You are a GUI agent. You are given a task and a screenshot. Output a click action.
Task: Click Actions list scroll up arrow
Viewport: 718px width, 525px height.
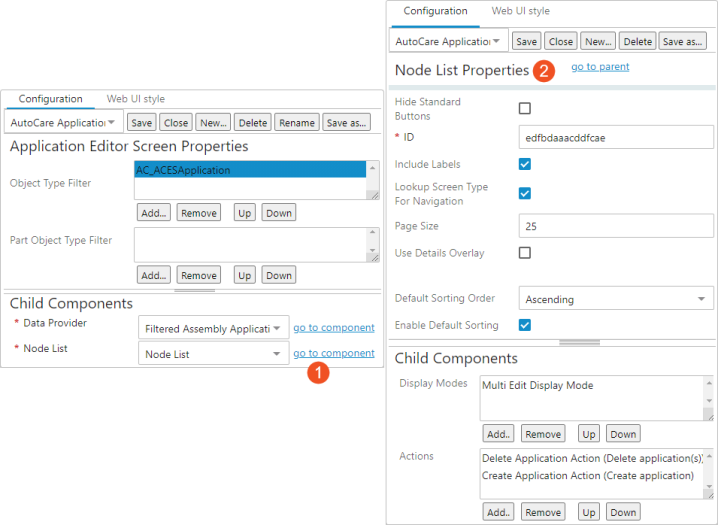[x=709, y=456]
